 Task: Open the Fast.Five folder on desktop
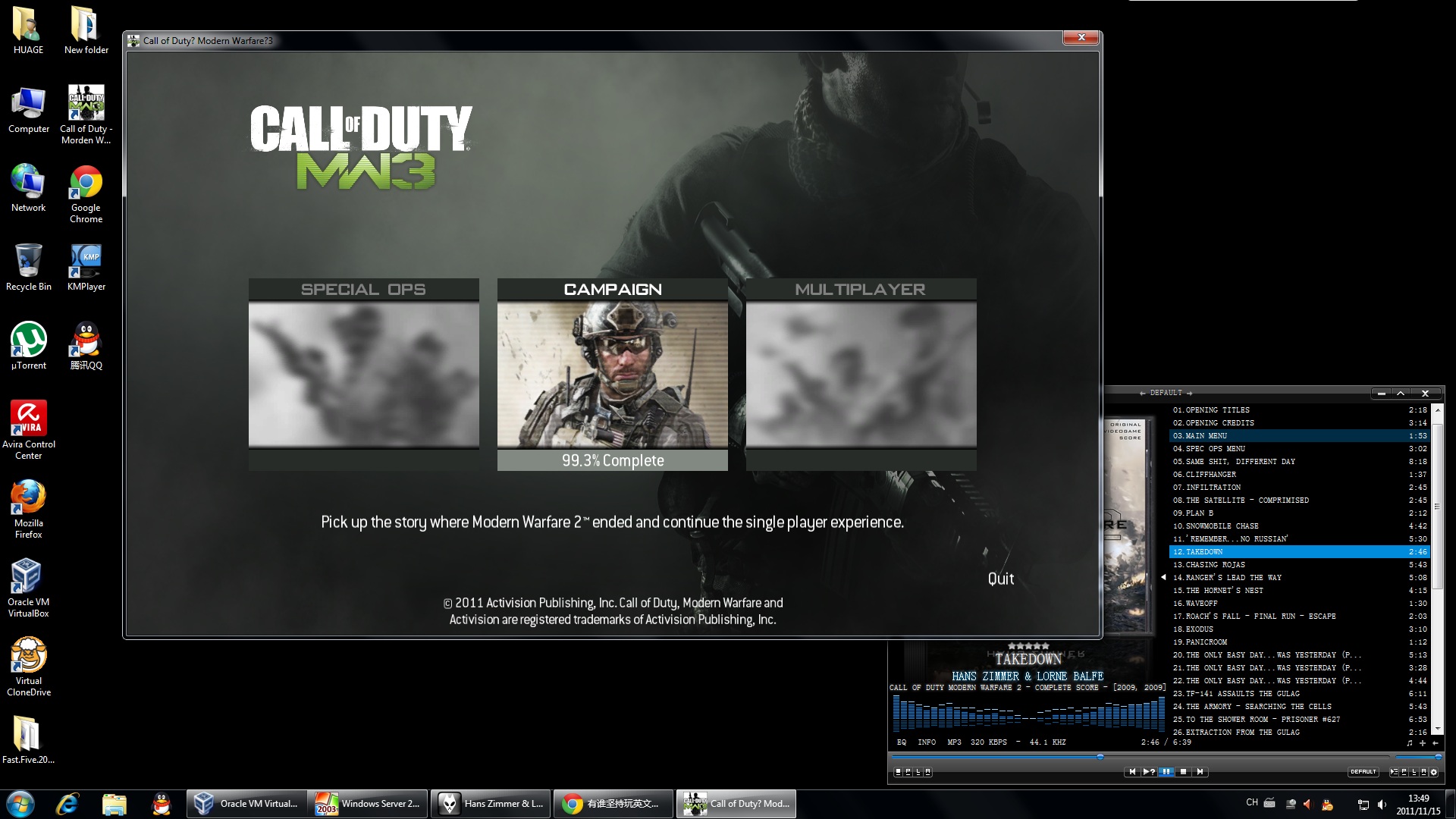tap(28, 739)
